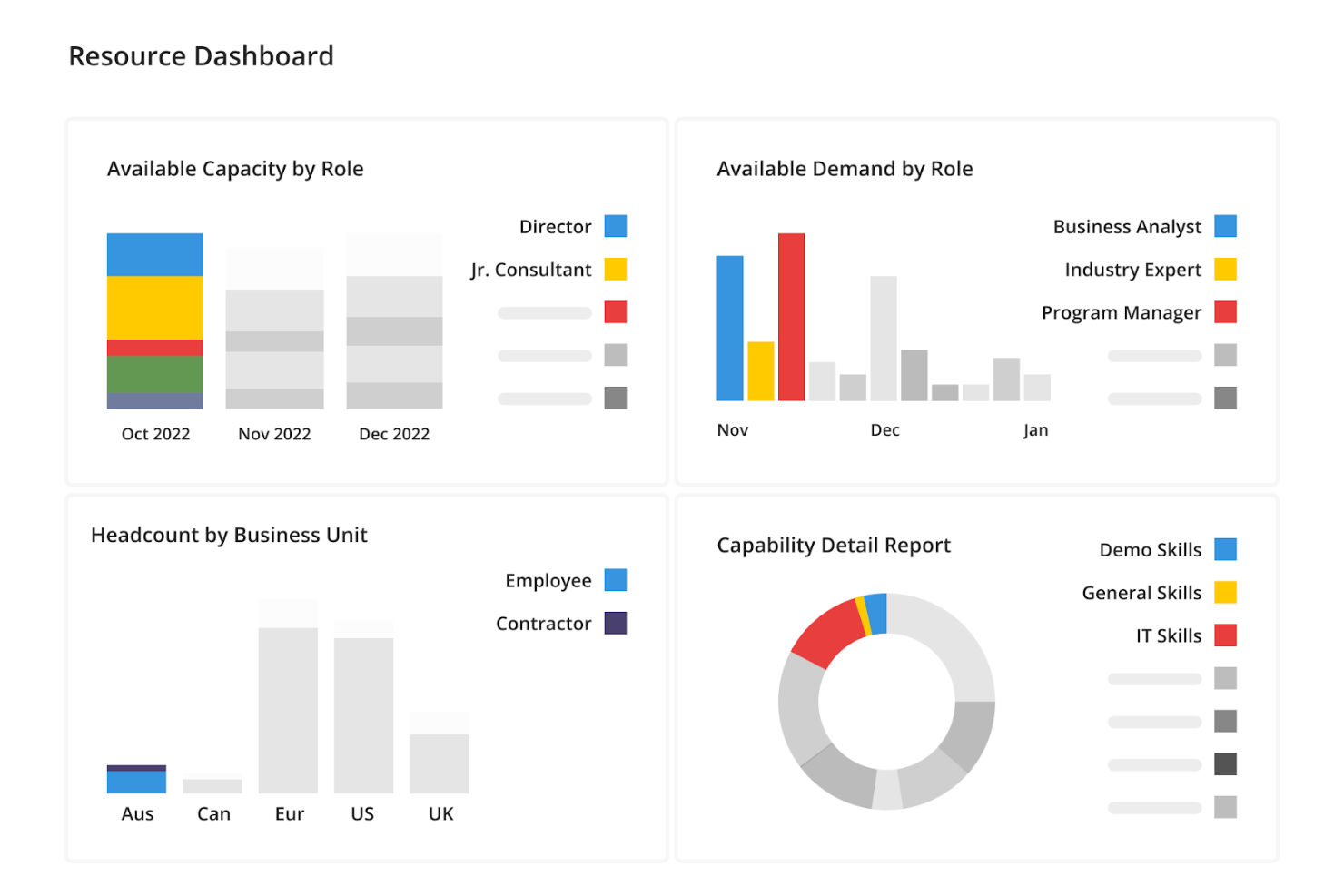Click the blue Demo Skills legend swatch
Screen dimensions: 1344x896
pos(1225,549)
